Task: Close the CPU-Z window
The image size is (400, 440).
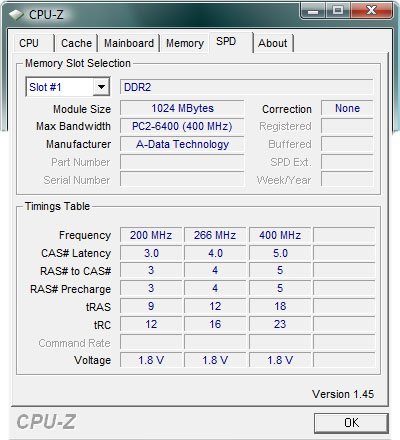Action: coord(371,11)
